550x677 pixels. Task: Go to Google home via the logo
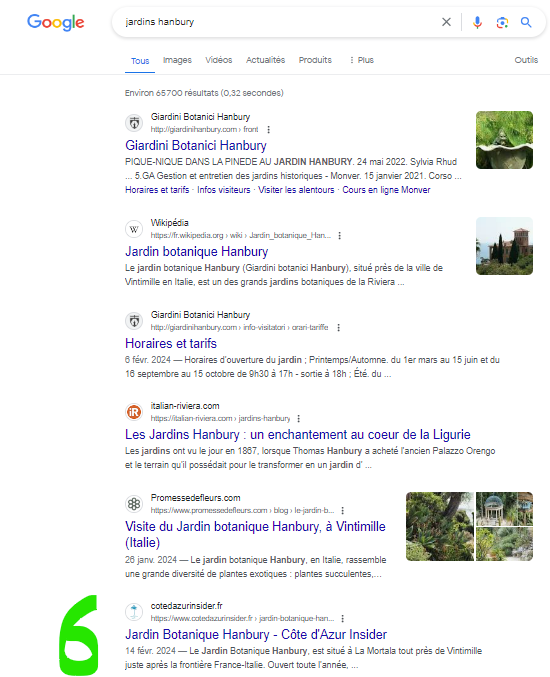[x=56, y=22]
